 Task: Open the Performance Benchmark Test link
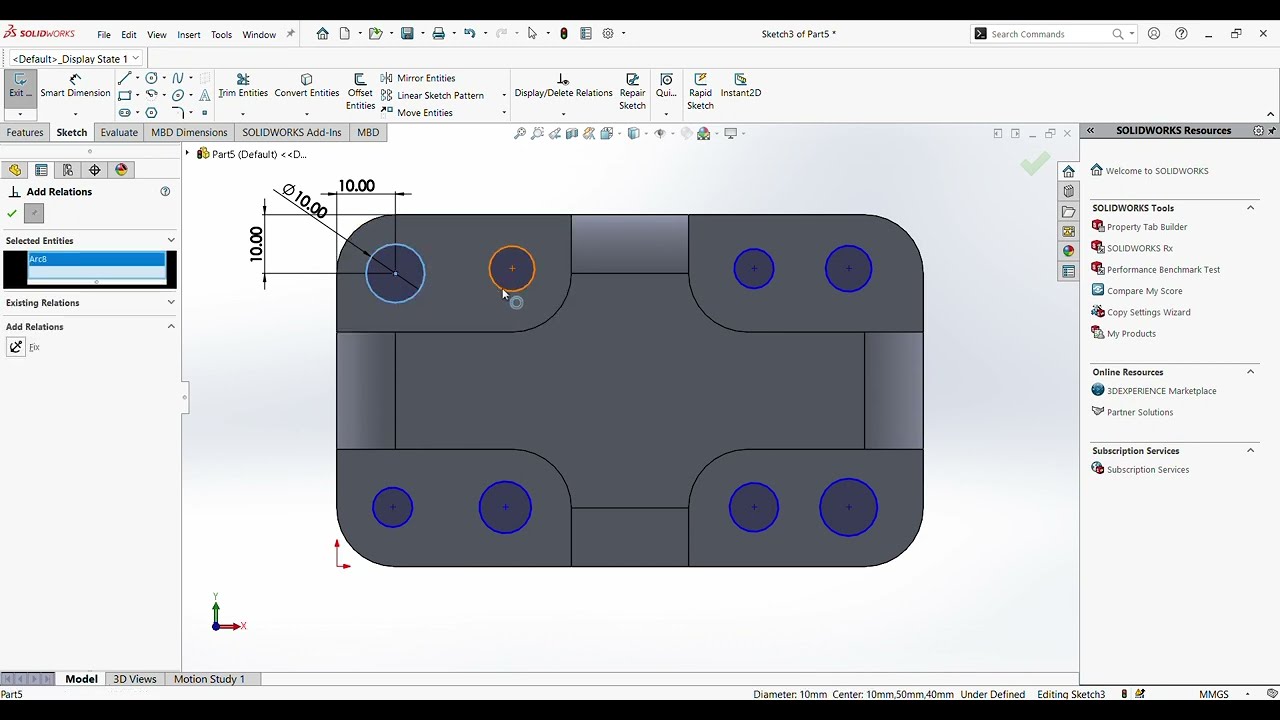[x=1163, y=270]
